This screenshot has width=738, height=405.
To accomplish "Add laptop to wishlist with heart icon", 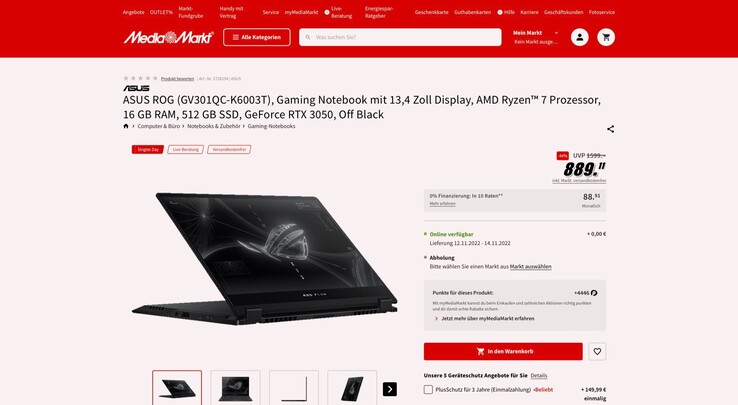I will click(x=597, y=351).
